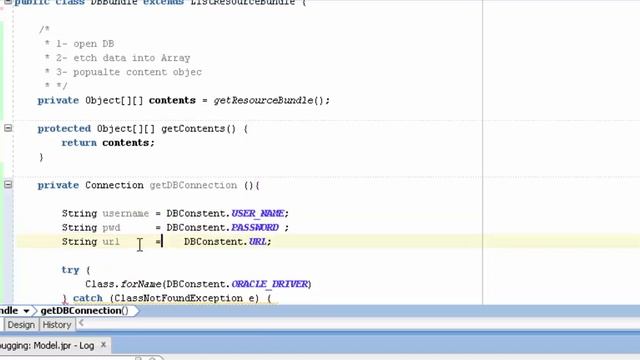
Task: Click the comment line '2- etch data into Array'
Action: [x=123, y=58]
